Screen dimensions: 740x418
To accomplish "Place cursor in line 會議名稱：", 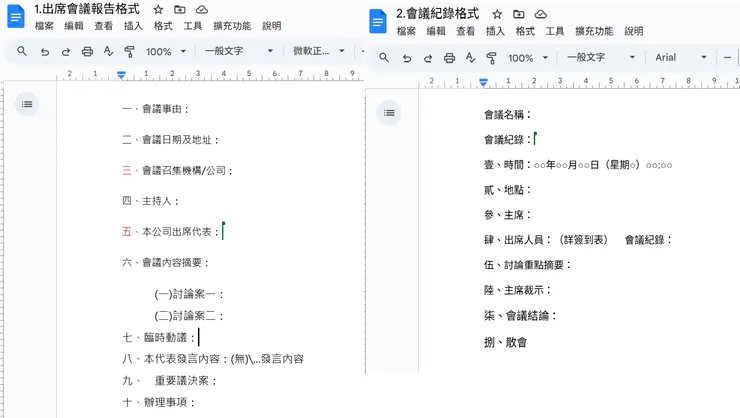I will [x=508, y=115].
